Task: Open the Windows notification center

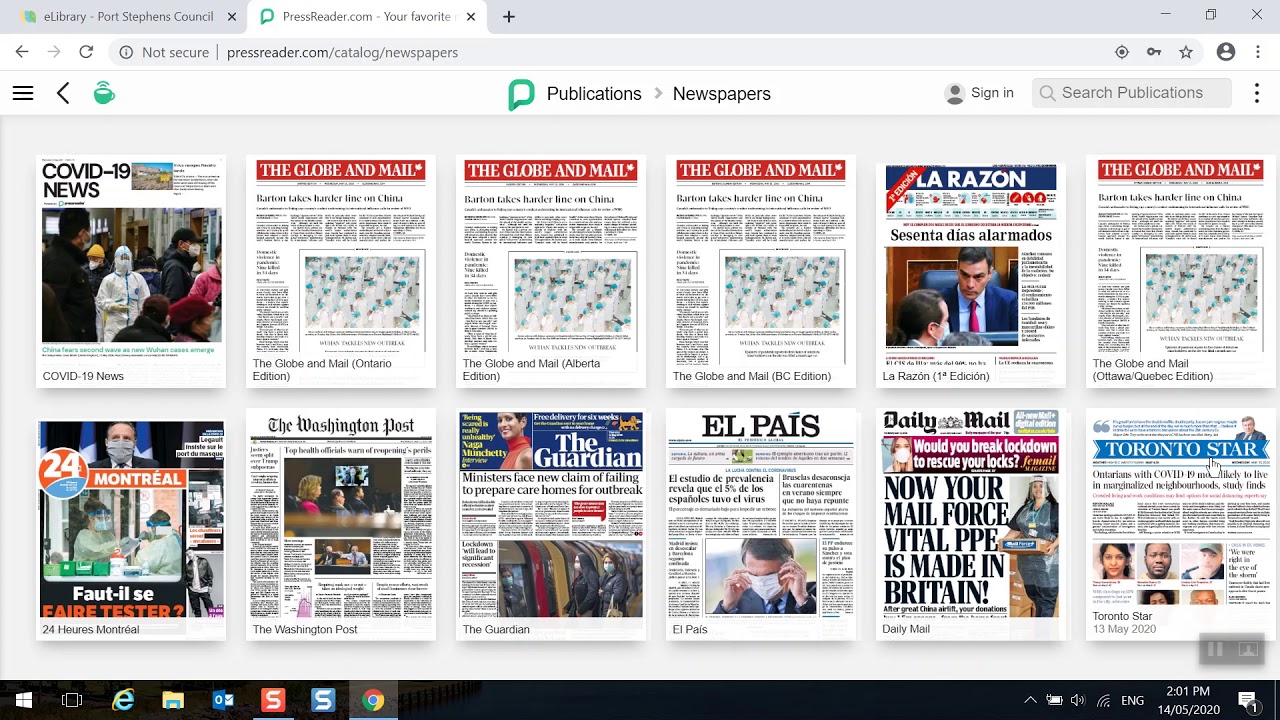Action: pyautogui.click(x=1248, y=700)
